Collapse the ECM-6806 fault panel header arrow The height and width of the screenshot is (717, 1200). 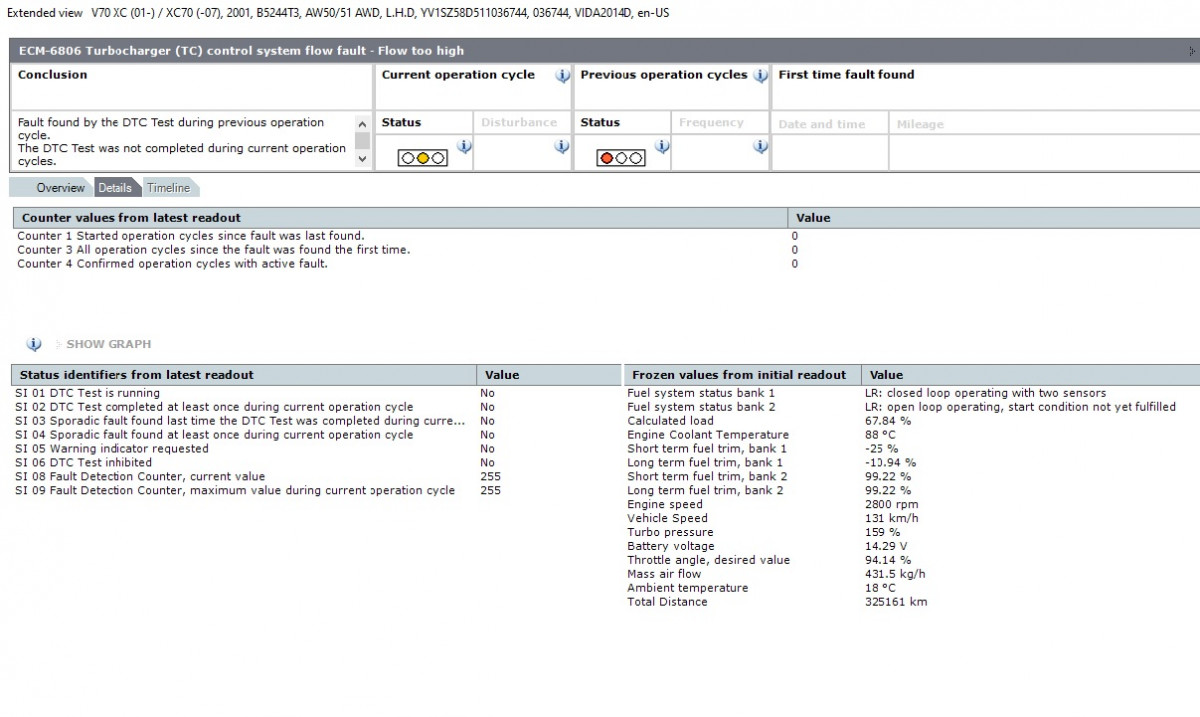tap(1193, 51)
